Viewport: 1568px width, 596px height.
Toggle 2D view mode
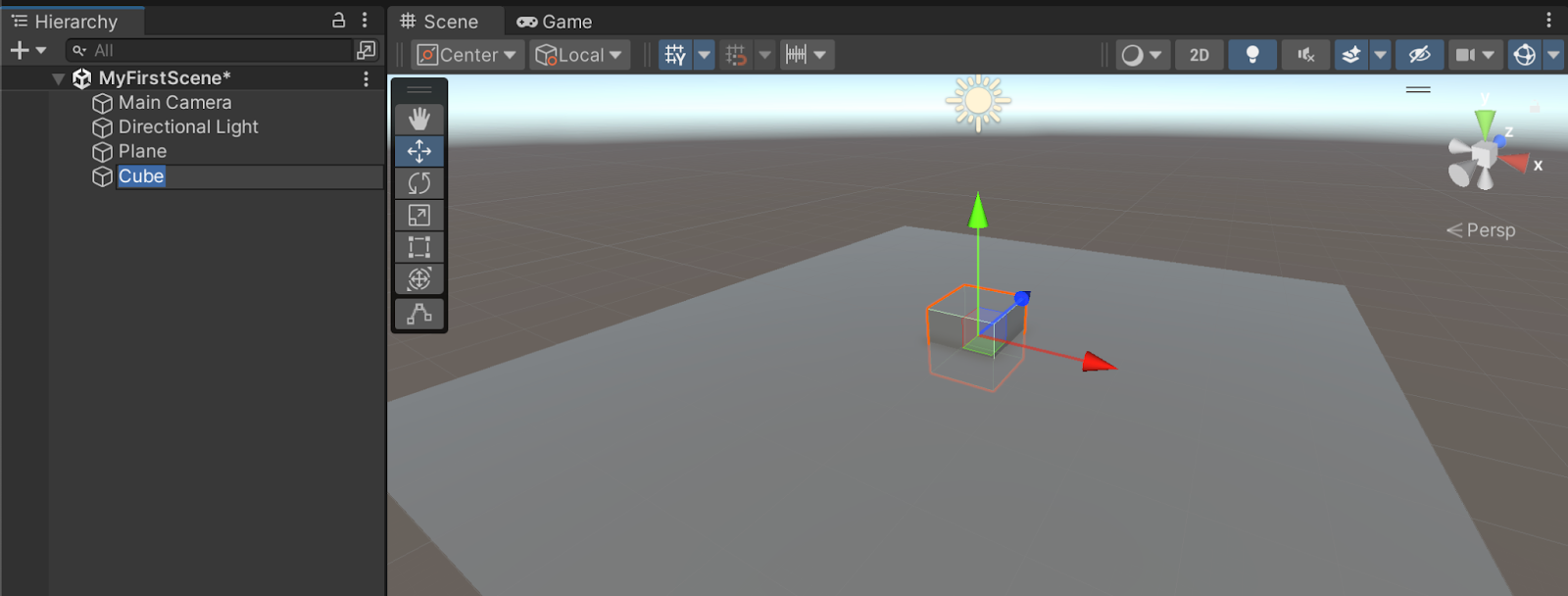pos(1199,55)
